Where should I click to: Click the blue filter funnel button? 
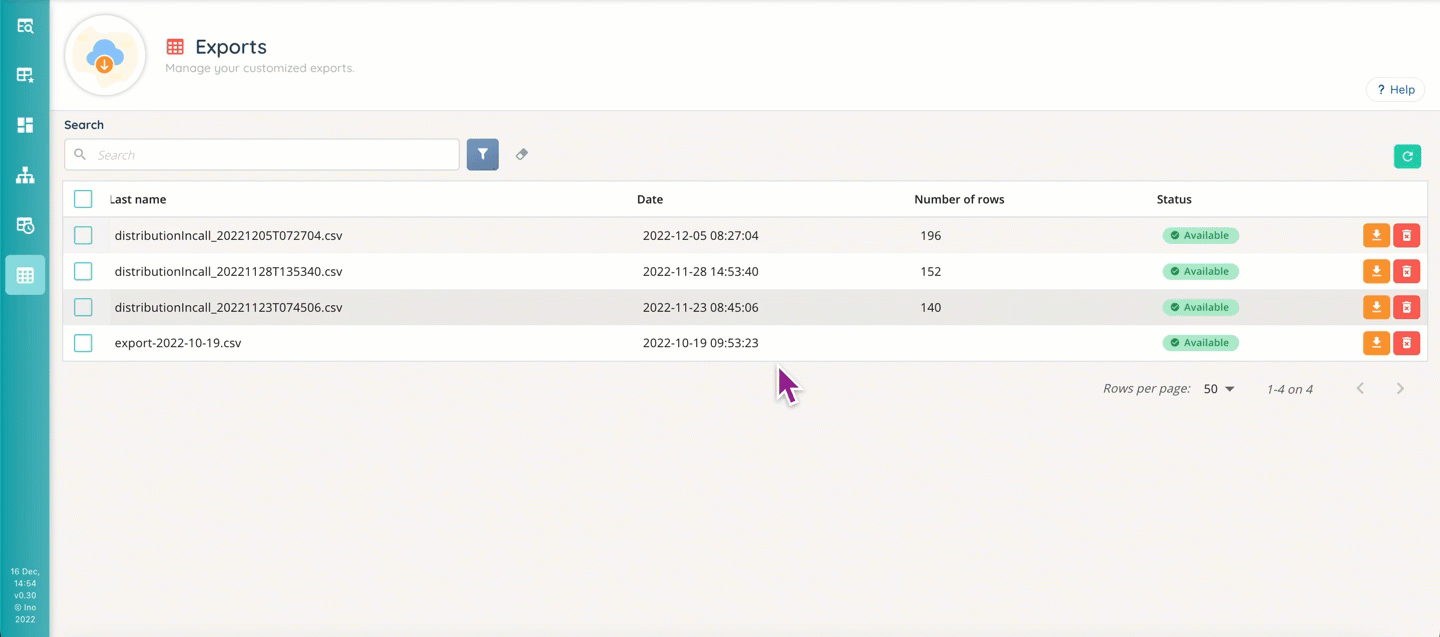coord(482,155)
